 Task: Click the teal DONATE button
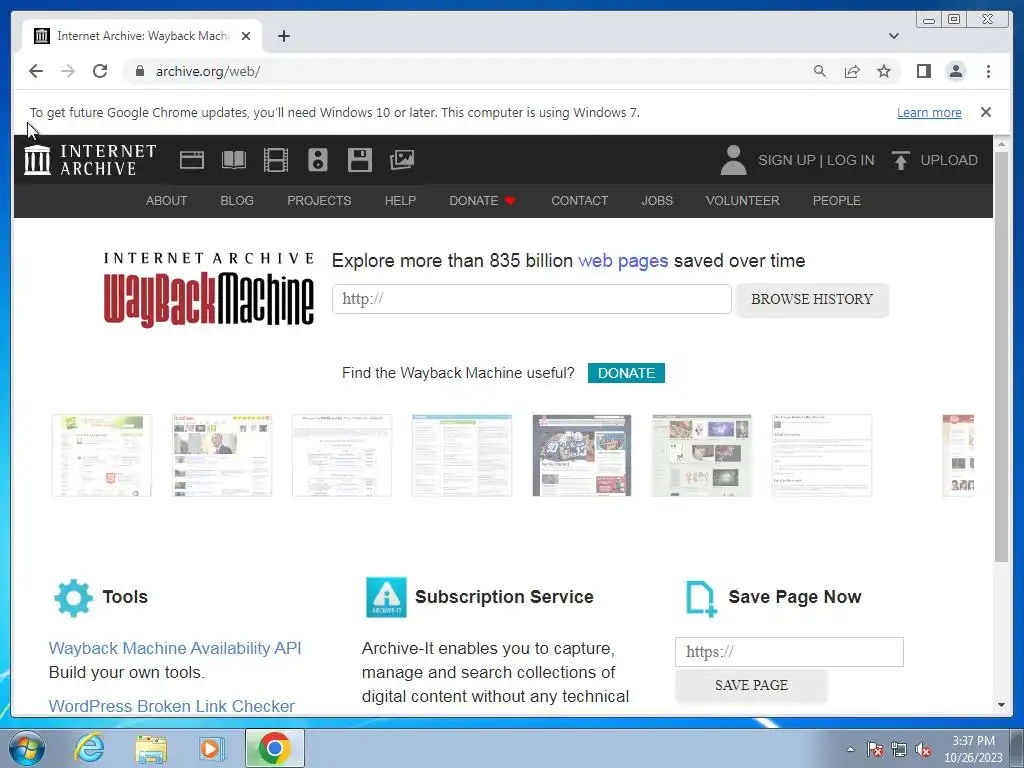(626, 373)
